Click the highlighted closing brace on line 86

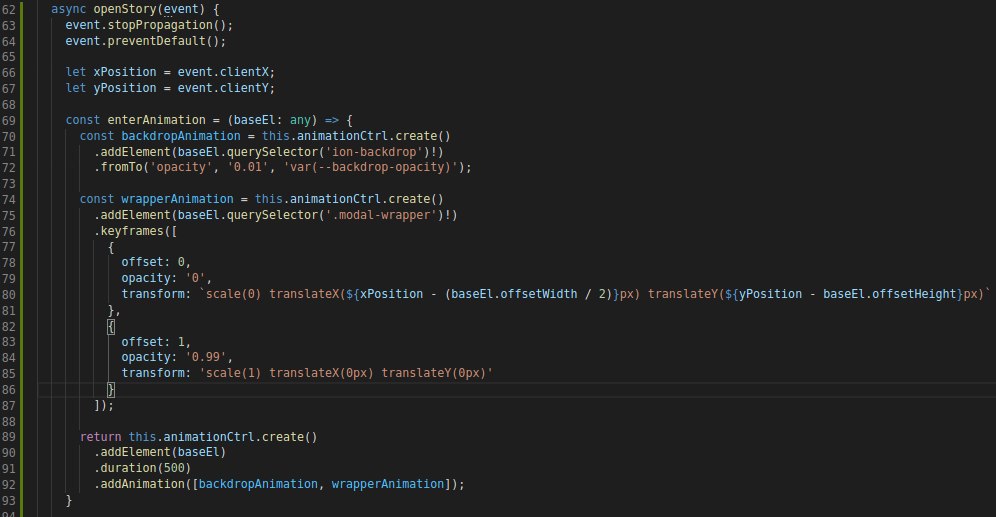coord(111,389)
